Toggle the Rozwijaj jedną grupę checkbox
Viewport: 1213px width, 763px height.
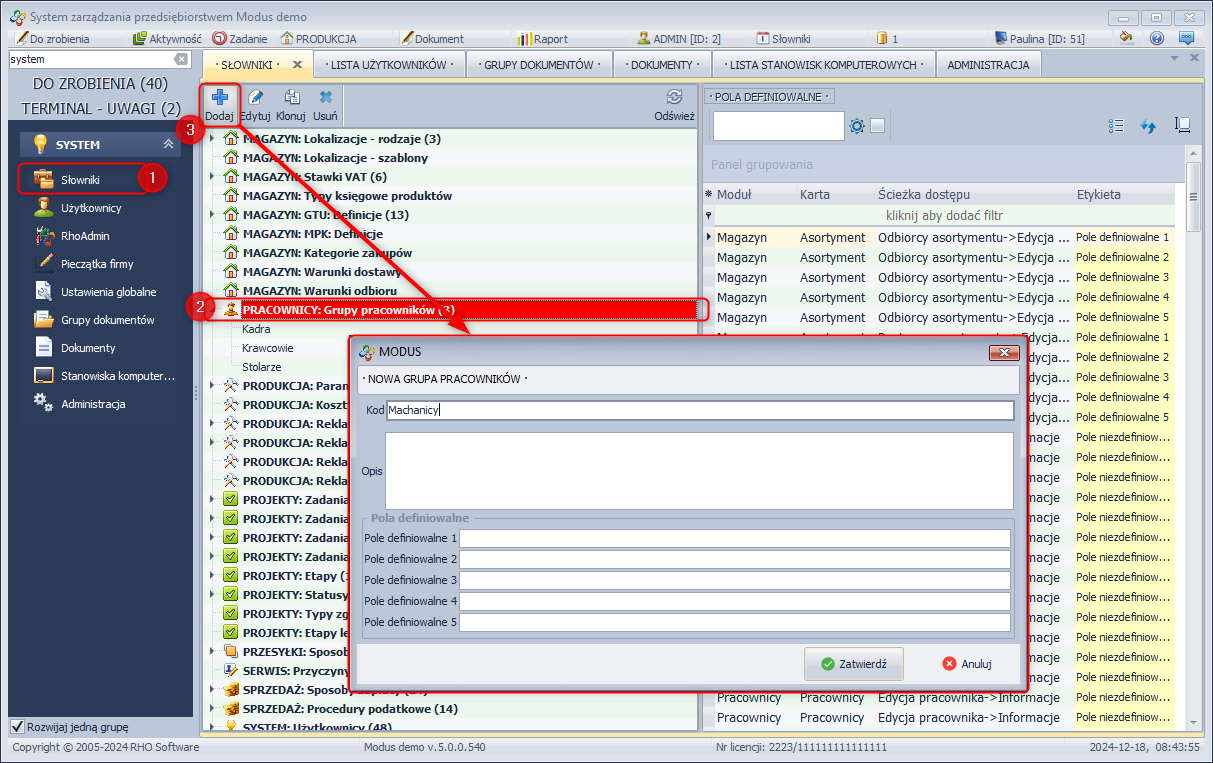[17, 727]
